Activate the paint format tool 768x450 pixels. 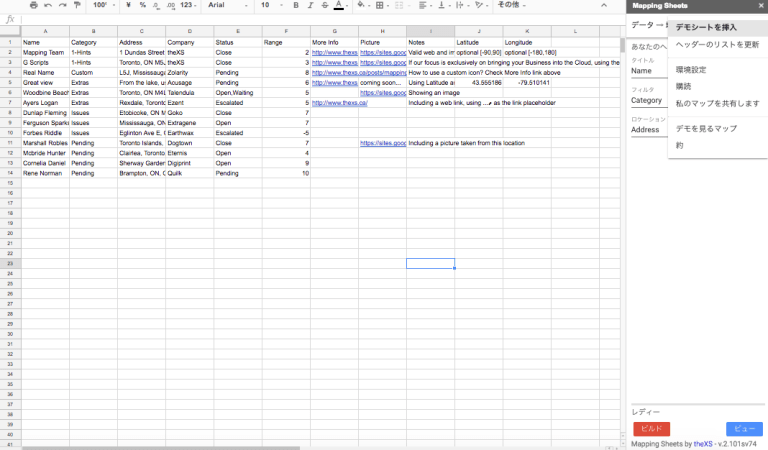click(77, 5)
